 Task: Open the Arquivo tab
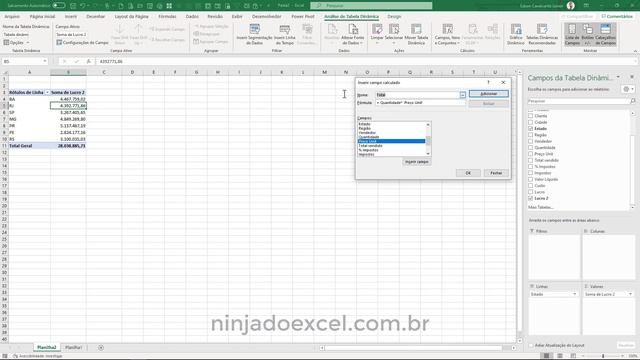[x=12, y=16]
